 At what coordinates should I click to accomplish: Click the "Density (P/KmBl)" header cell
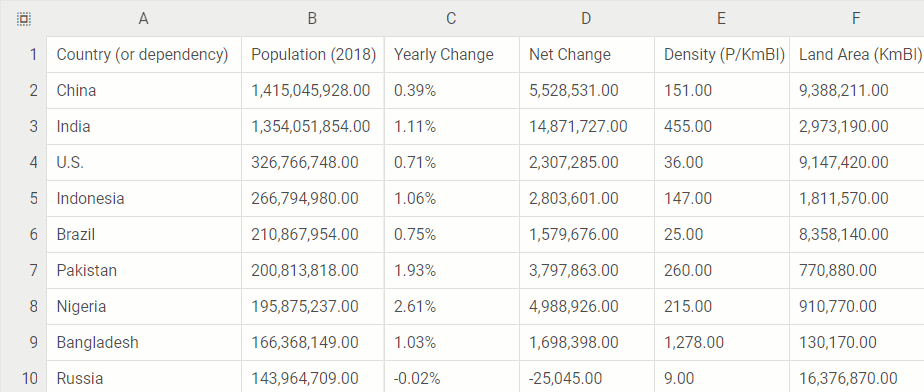click(721, 55)
